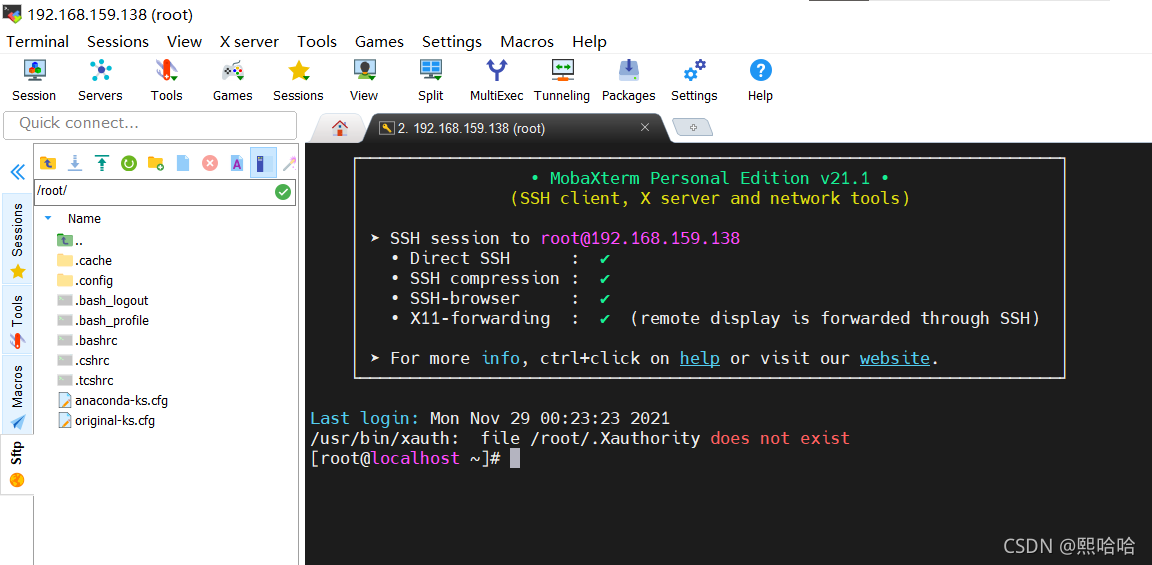
Task: Click the magic wand icon in SFTP toolbar
Action: [289, 163]
